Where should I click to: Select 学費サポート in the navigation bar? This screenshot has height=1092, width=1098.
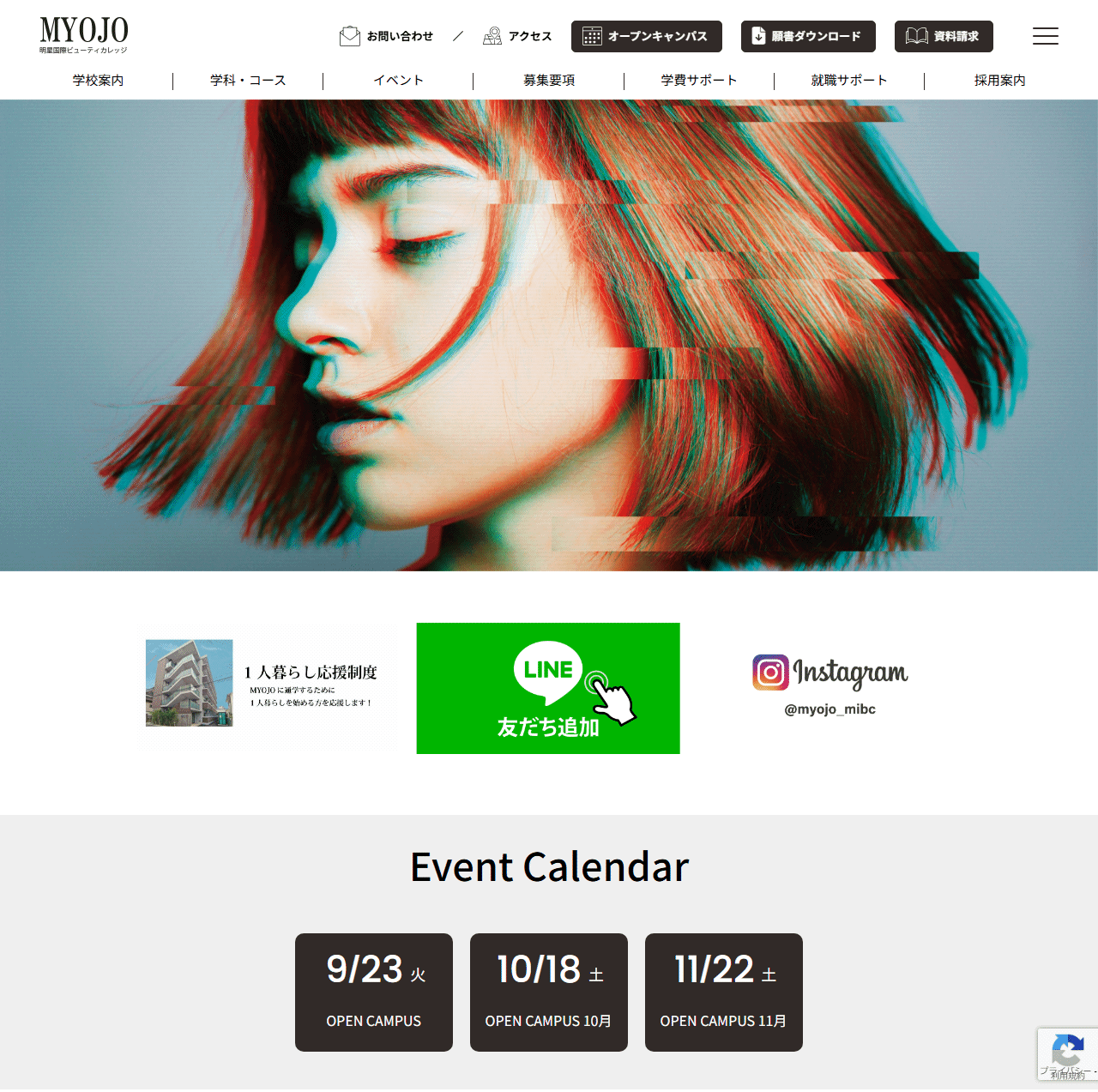coord(699,81)
